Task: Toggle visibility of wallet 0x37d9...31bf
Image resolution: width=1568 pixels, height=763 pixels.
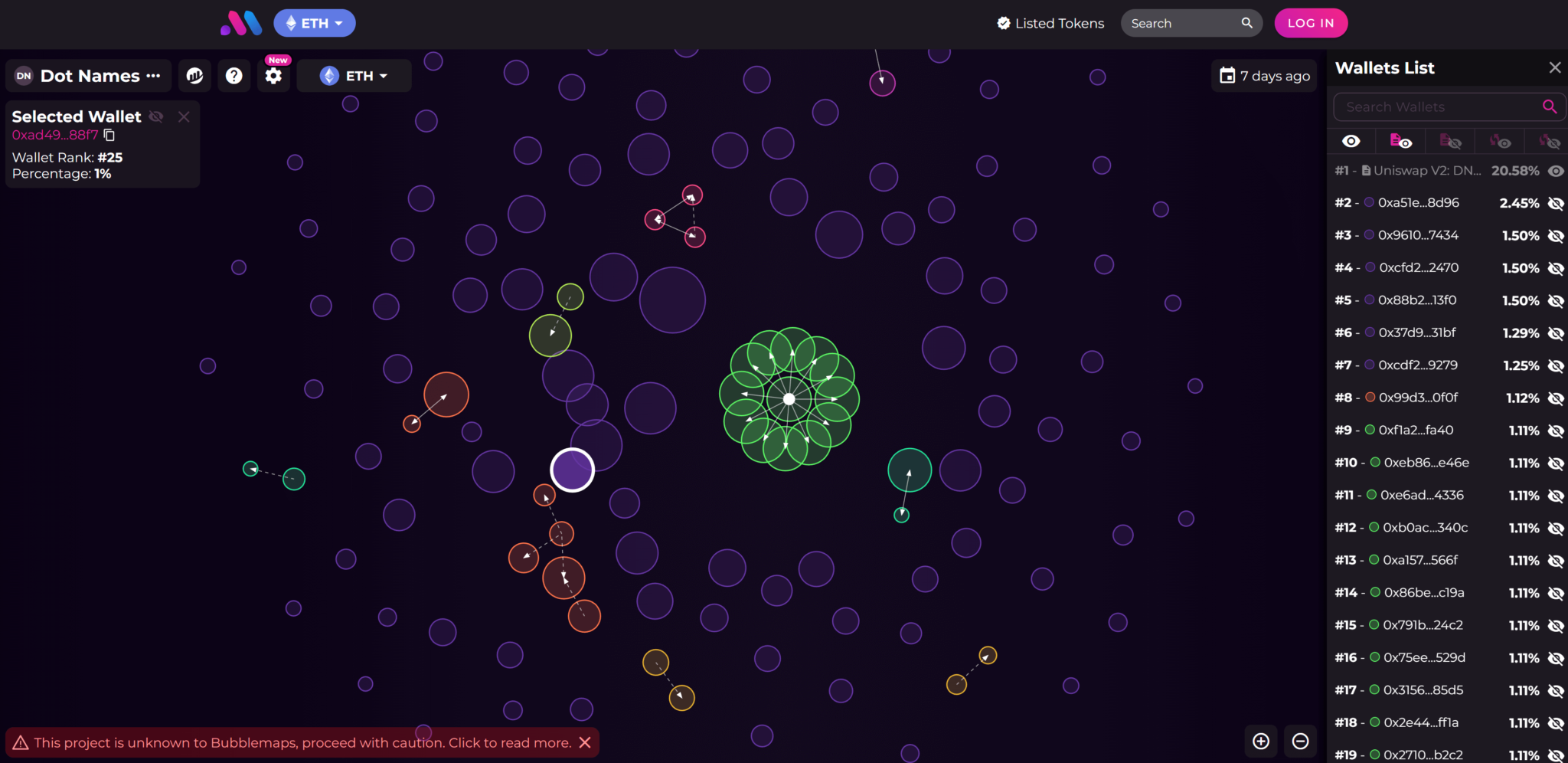Action: click(x=1556, y=333)
